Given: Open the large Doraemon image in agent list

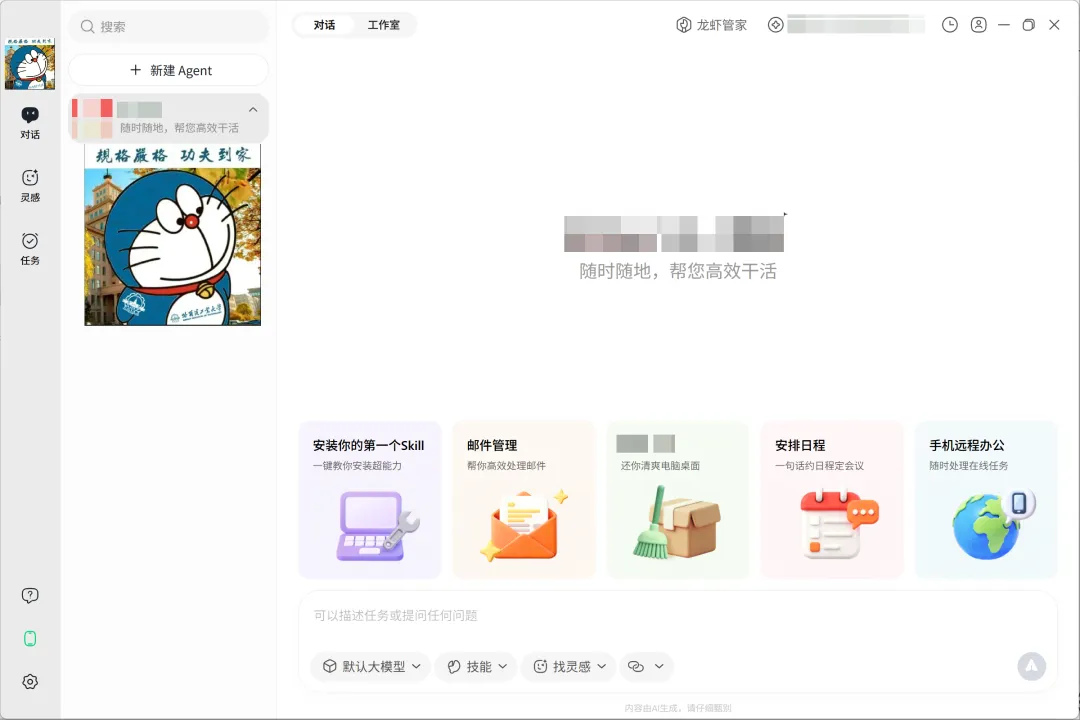Looking at the screenshot, I should (172, 234).
